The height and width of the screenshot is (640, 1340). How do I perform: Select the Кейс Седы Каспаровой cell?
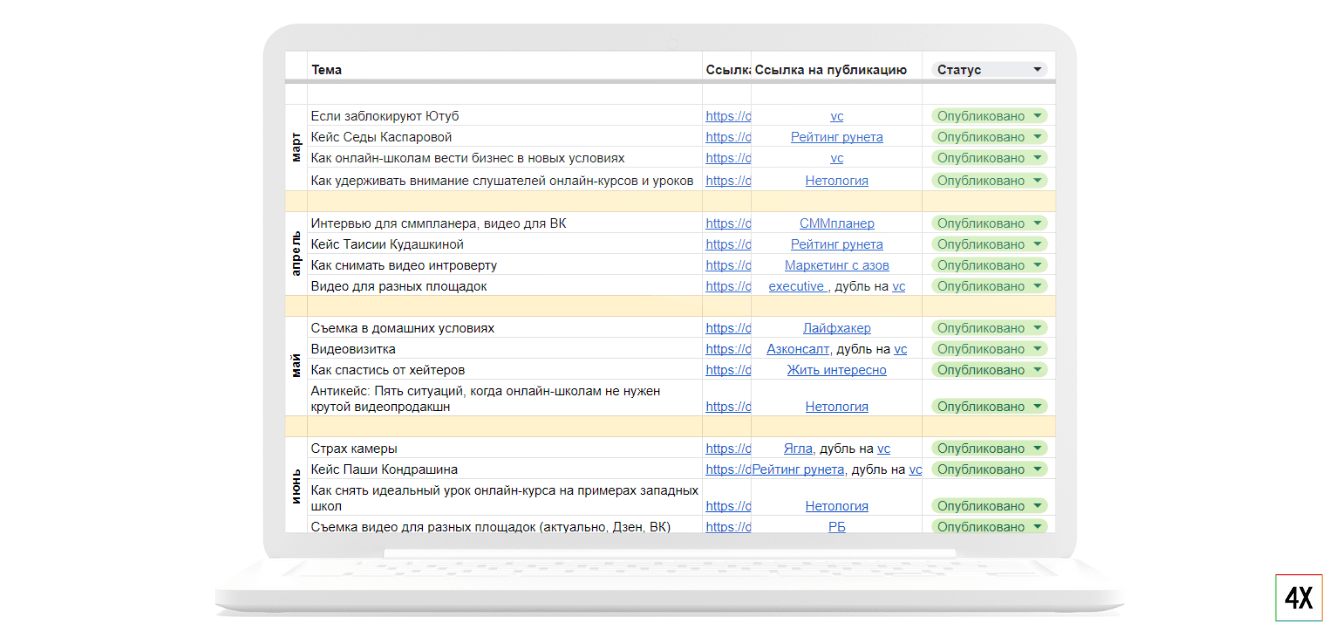[381, 137]
